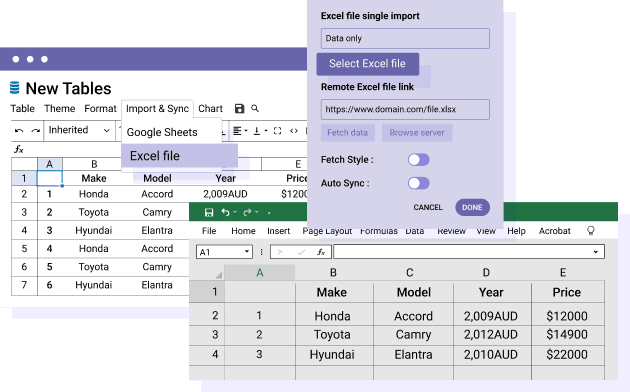The height and width of the screenshot is (392, 630).
Task: Redo action in New Tables toolbar
Action: 36,131
